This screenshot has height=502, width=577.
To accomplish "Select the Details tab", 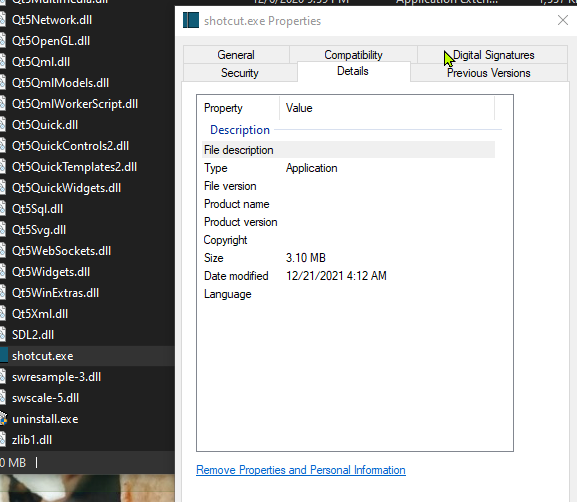I will pyautogui.click(x=353, y=71).
